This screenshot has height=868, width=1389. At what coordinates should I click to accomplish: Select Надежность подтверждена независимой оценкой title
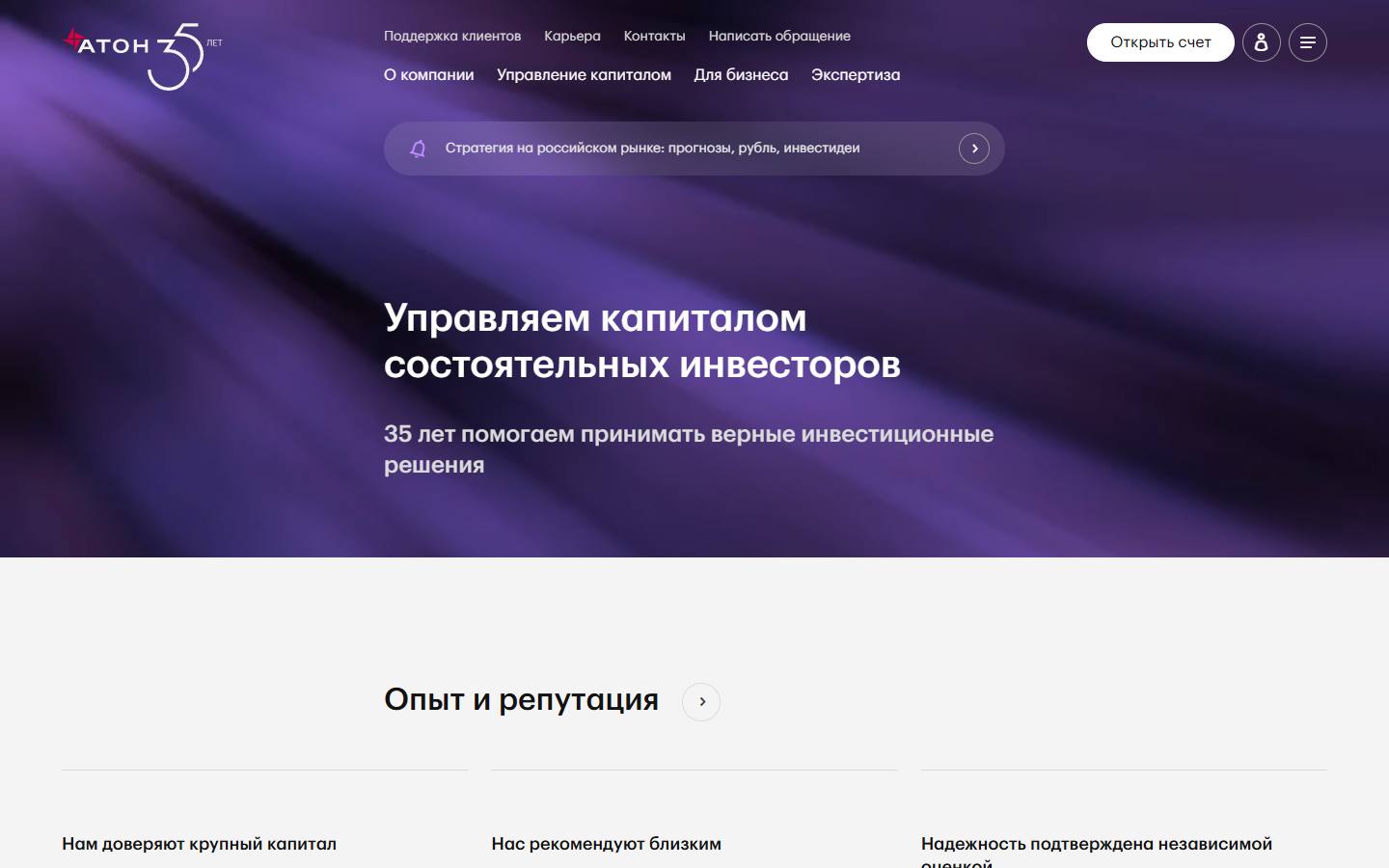1097,851
